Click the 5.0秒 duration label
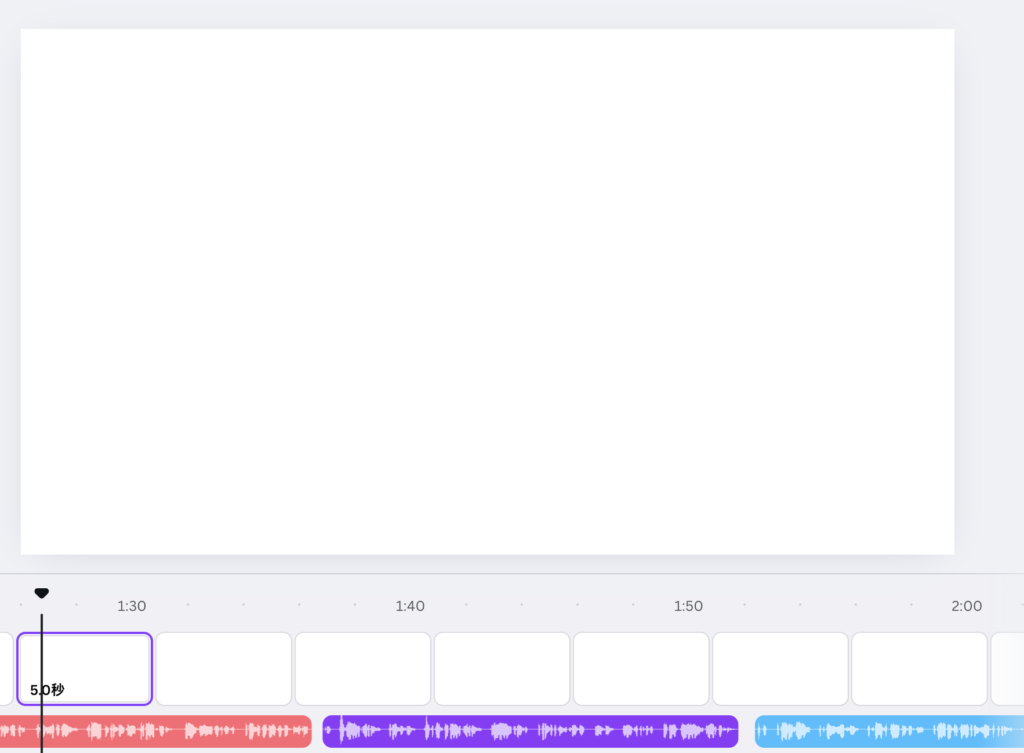This screenshot has height=753, width=1024. click(x=47, y=690)
